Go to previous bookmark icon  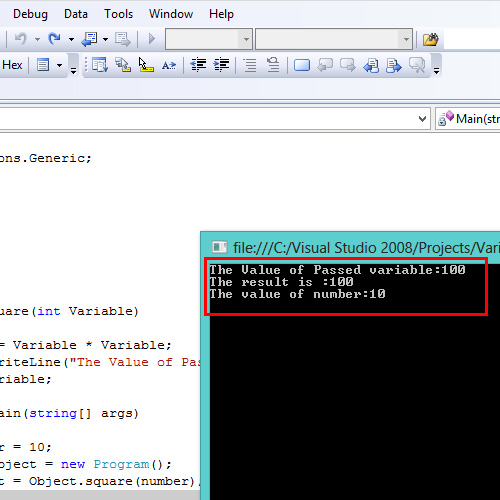click(x=325, y=65)
